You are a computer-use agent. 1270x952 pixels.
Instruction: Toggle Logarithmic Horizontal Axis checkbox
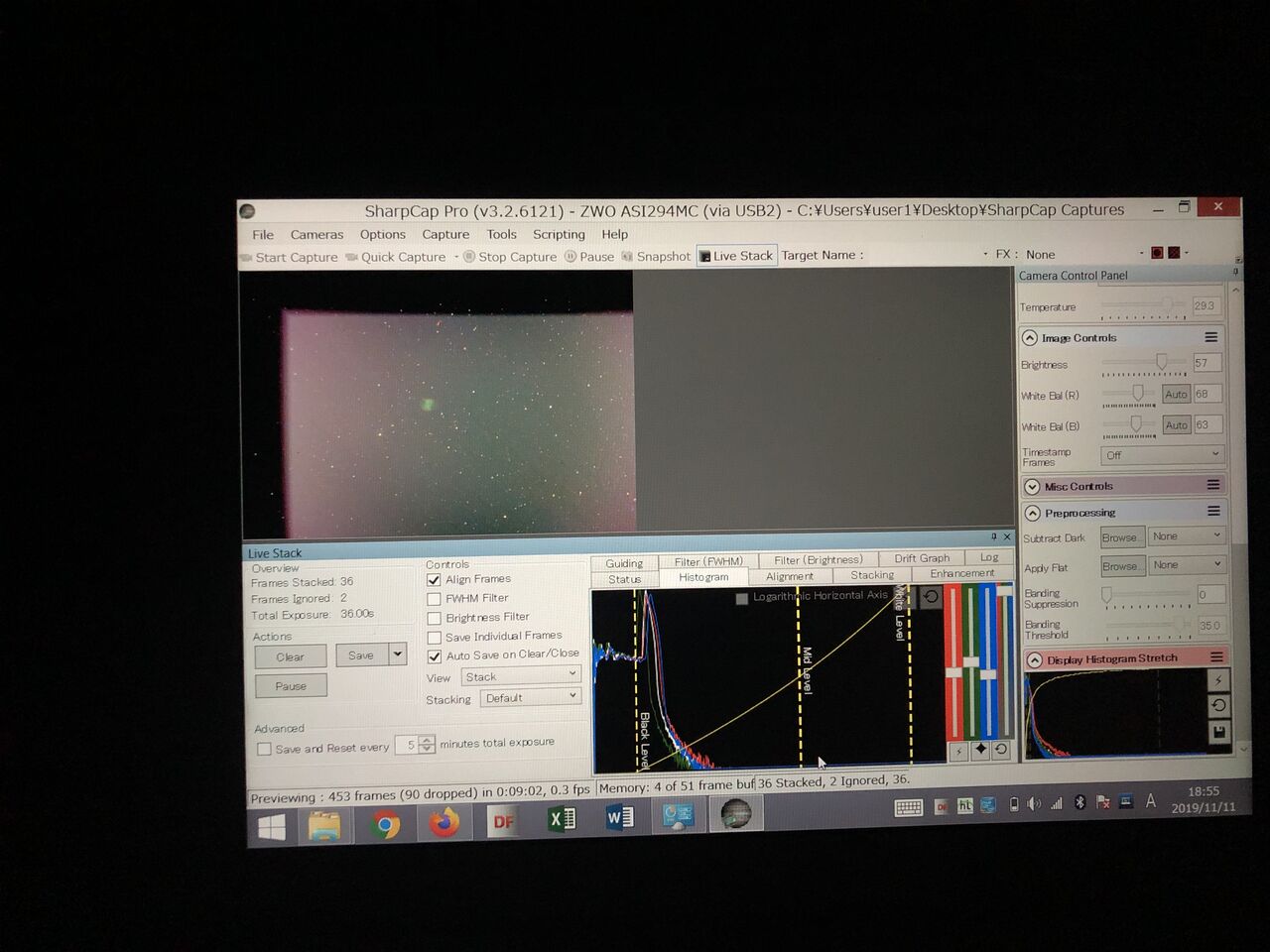click(x=741, y=598)
